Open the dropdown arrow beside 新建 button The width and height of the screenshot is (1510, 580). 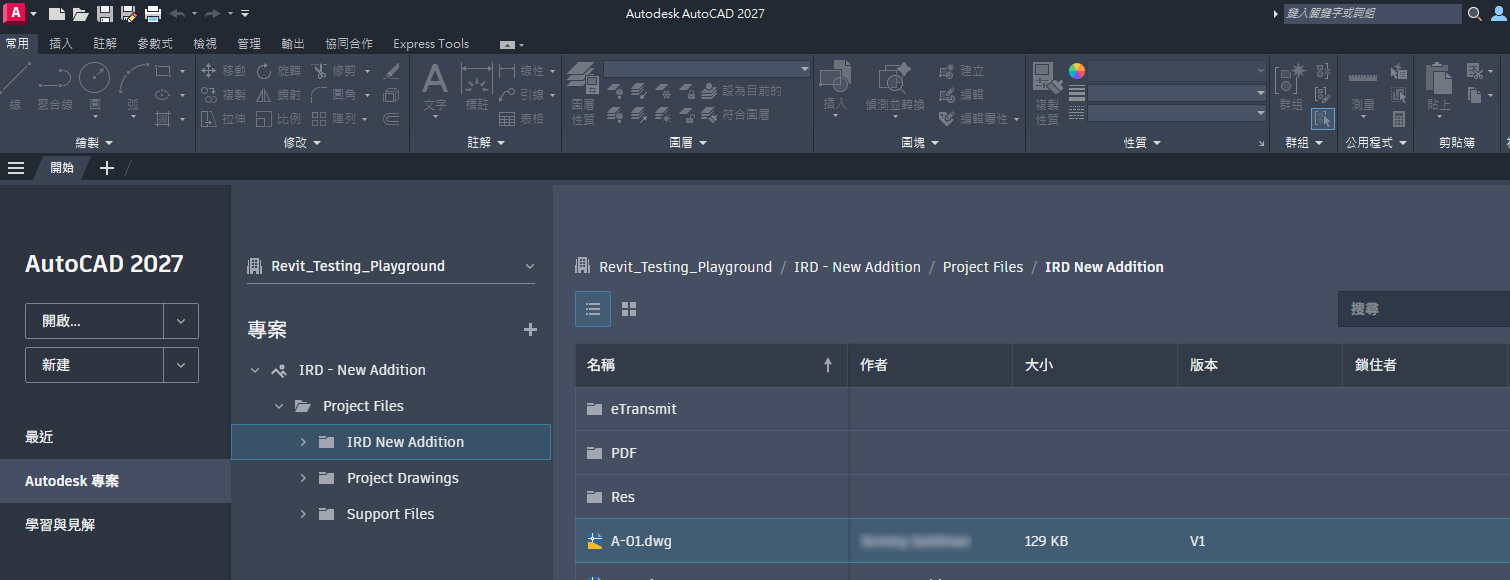pos(181,365)
